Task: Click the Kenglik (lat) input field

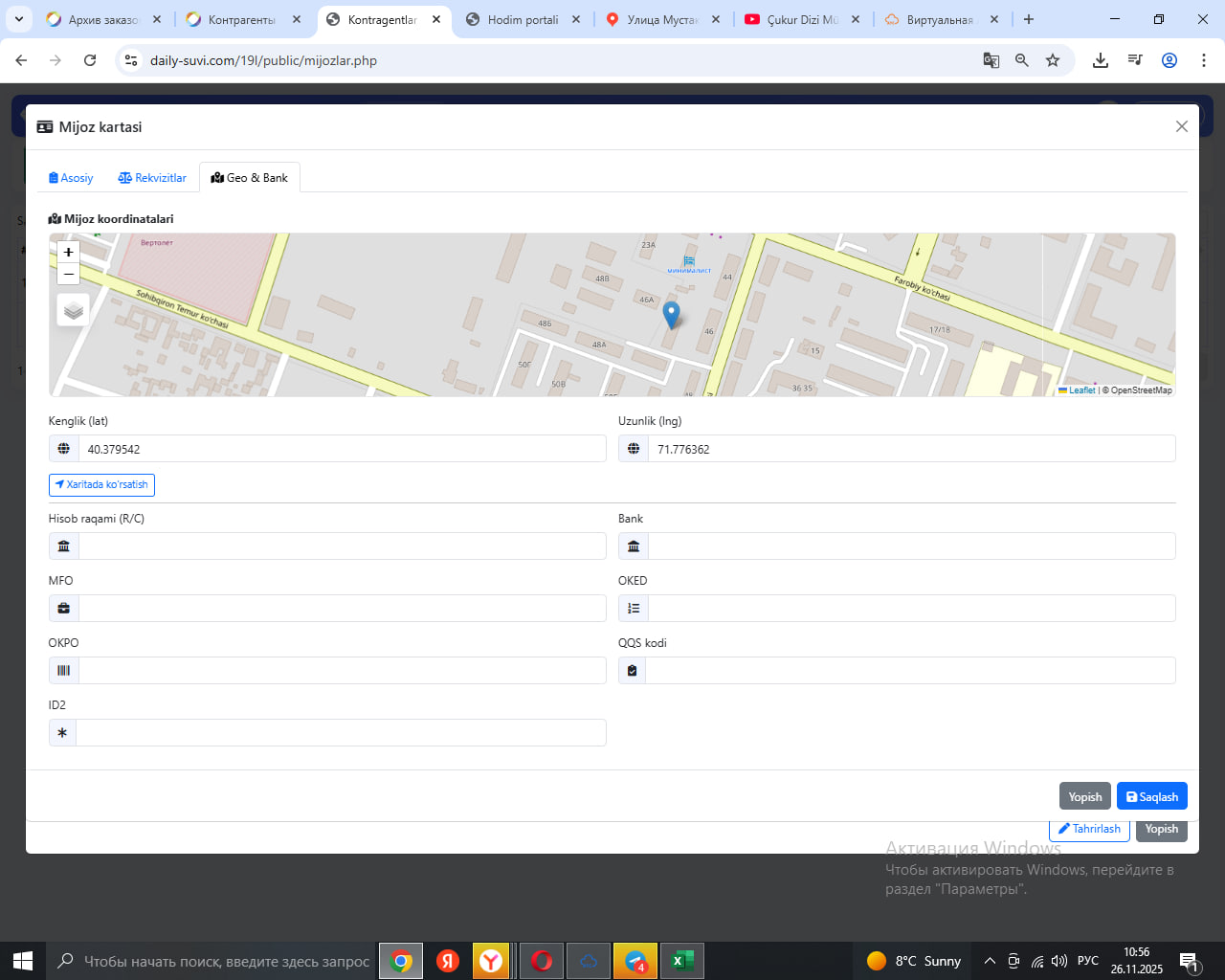Action: point(342,449)
